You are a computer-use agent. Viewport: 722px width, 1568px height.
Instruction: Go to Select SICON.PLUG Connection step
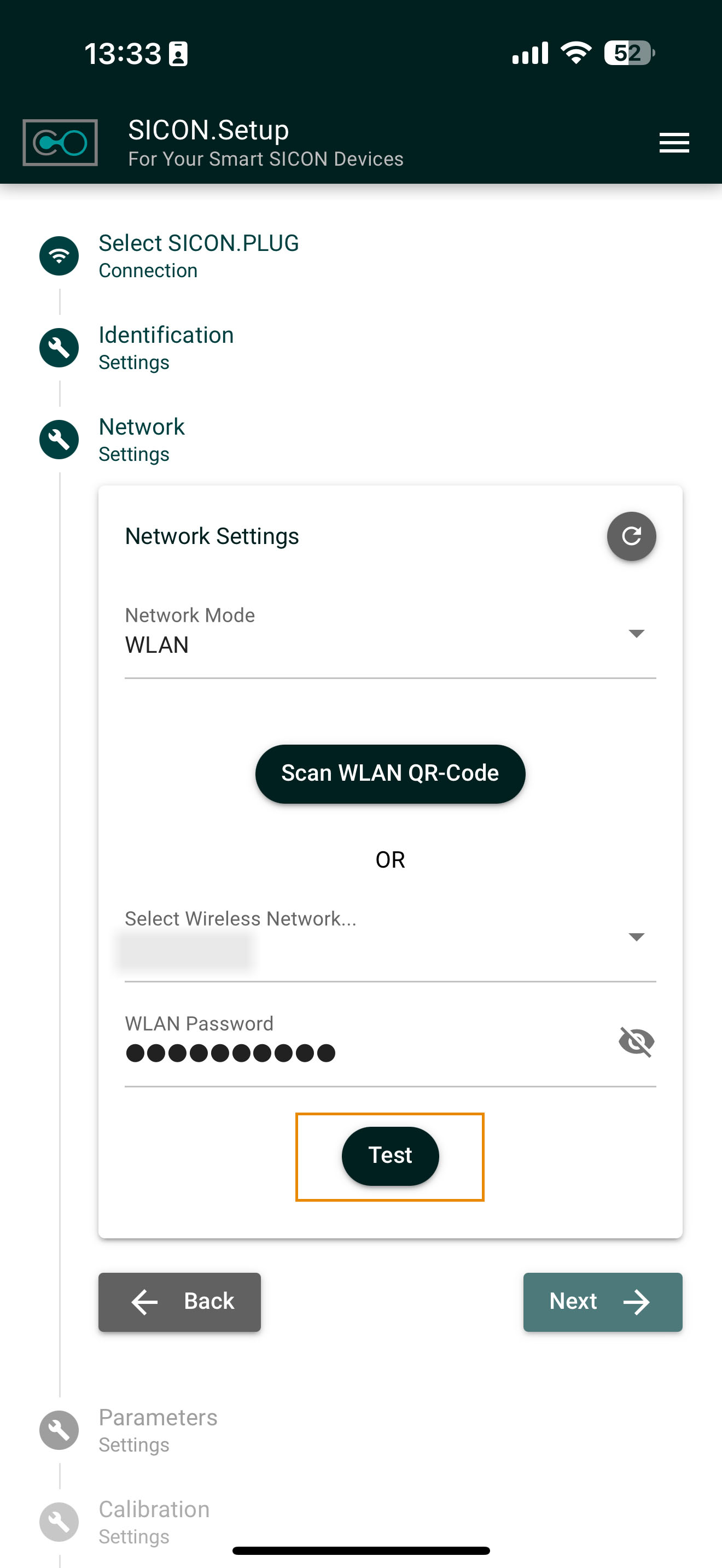click(199, 256)
